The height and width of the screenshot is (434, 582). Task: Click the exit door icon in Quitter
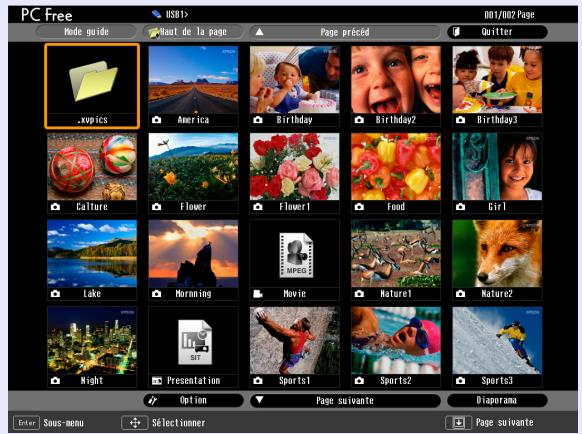(456, 32)
